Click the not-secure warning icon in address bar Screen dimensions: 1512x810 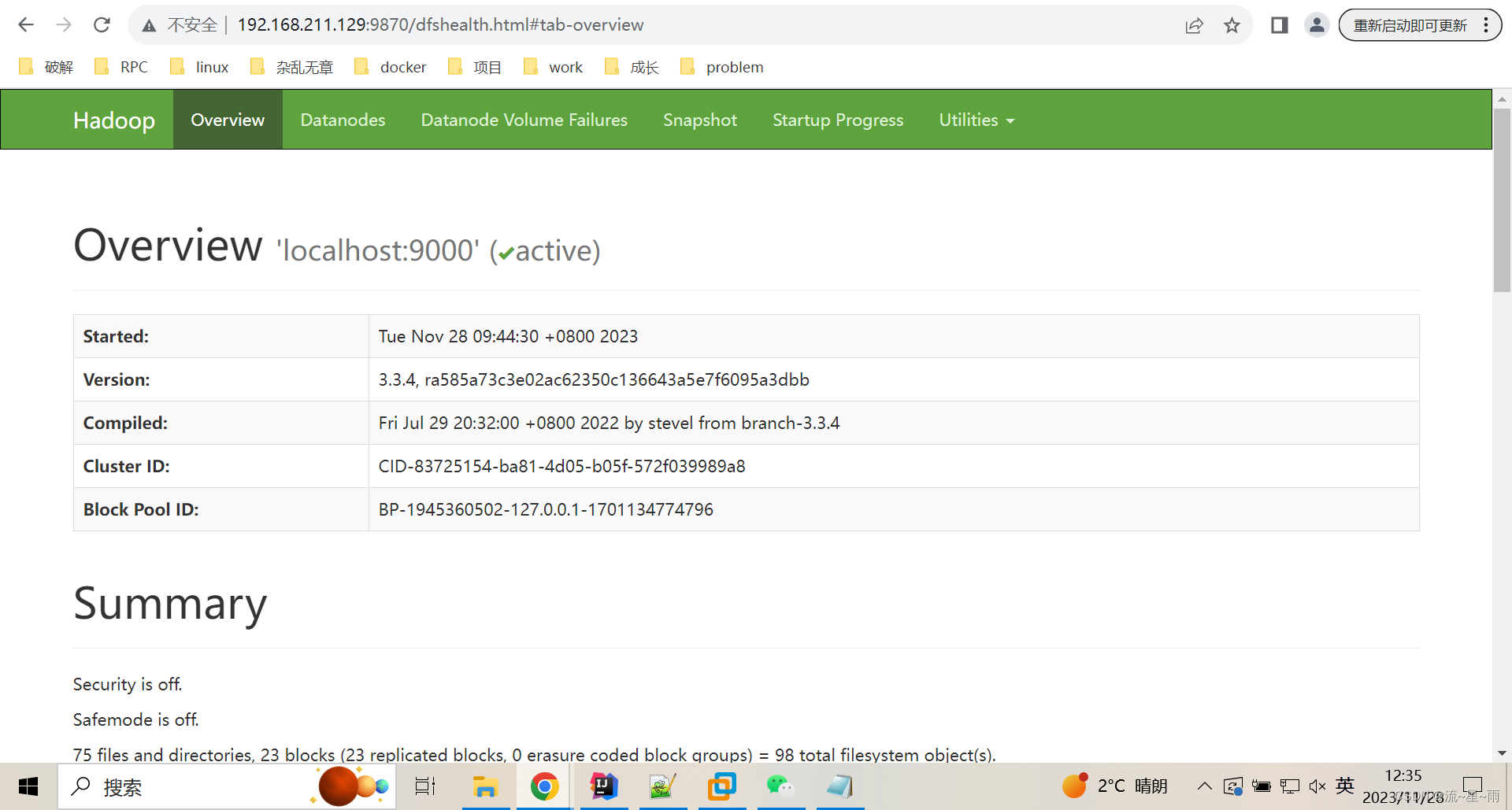(x=149, y=26)
